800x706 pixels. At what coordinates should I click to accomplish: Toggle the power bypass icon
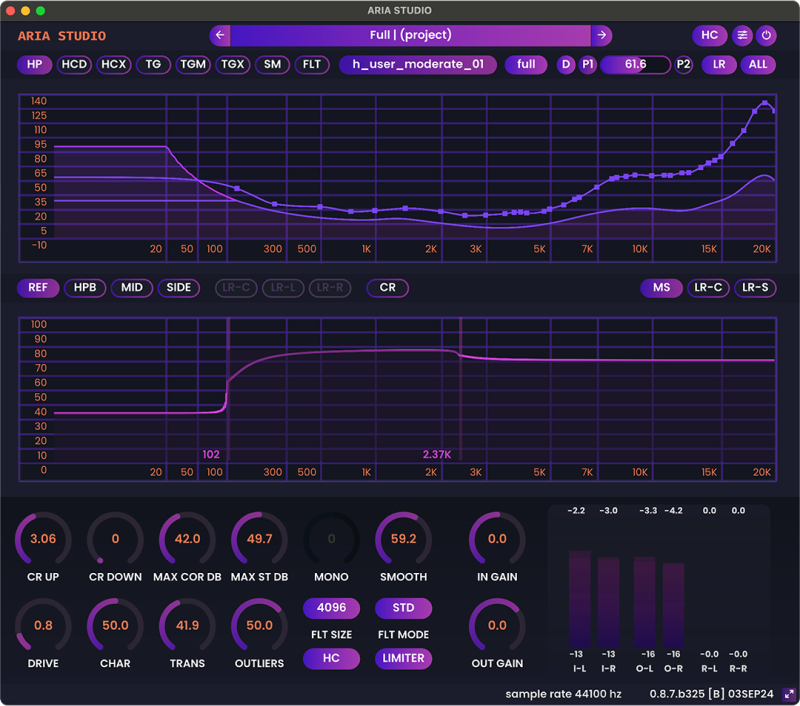(766, 35)
